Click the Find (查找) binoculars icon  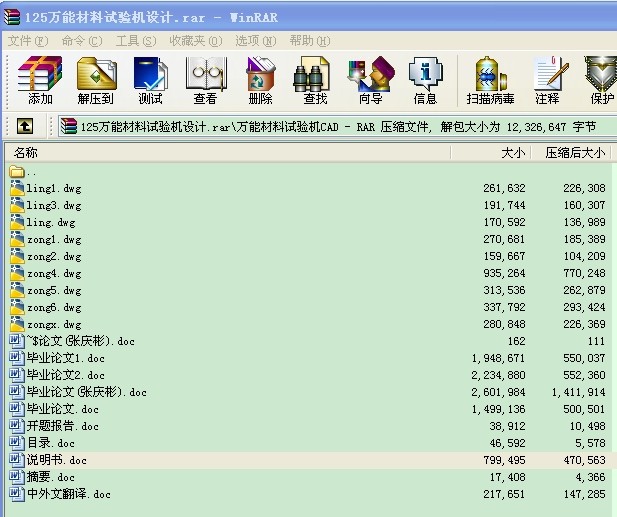[x=315, y=79]
